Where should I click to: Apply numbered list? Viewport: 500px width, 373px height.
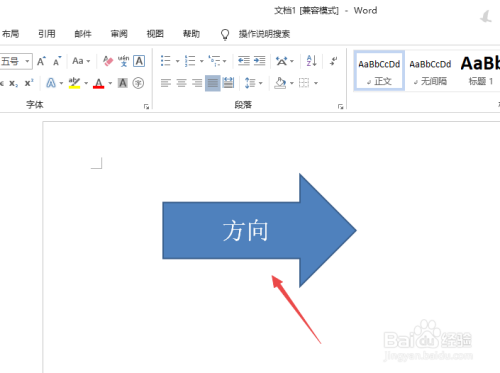(x=190, y=61)
